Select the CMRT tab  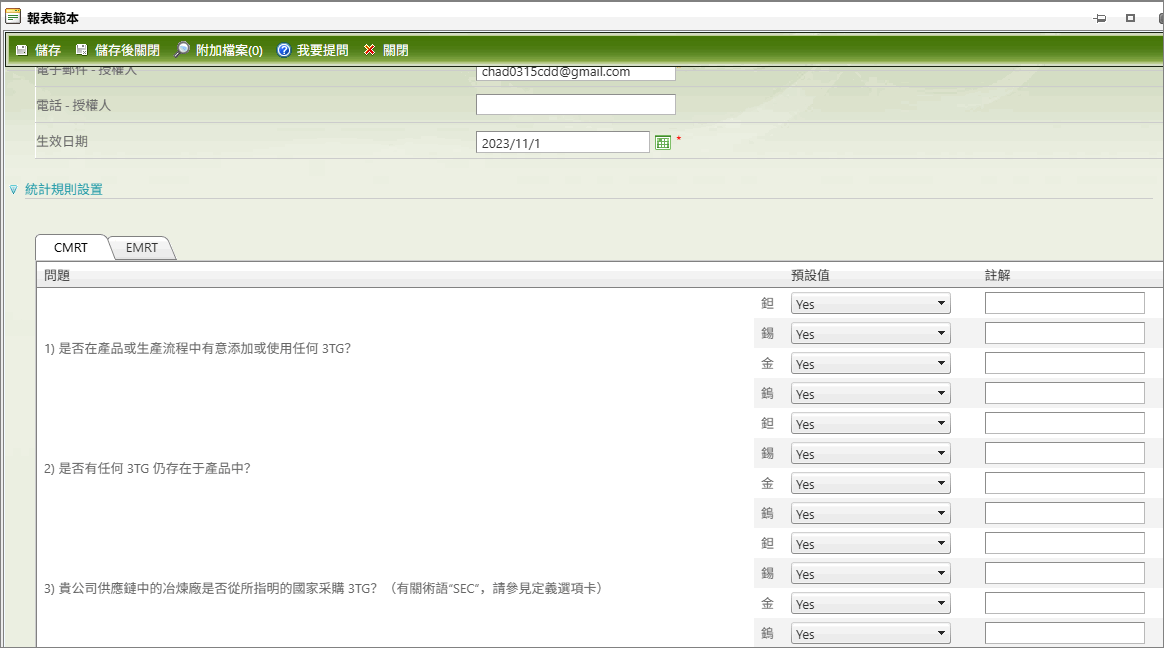point(71,248)
